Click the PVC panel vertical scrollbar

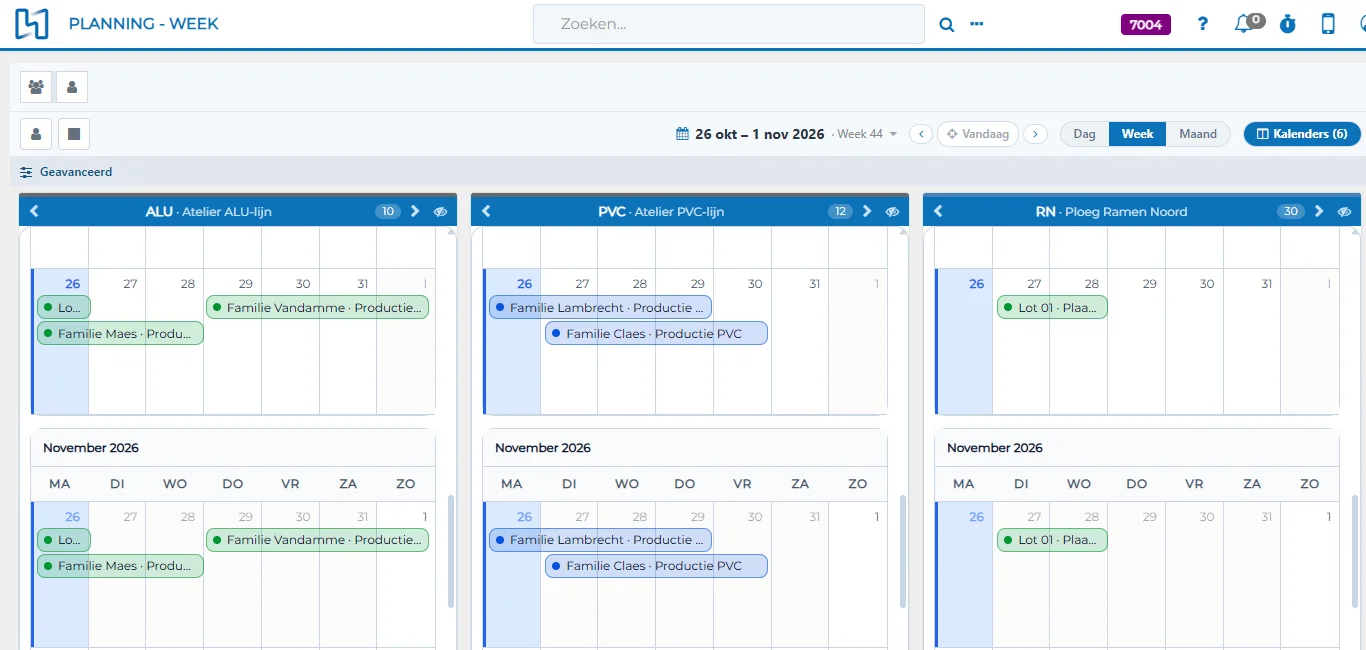(x=901, y=551)
